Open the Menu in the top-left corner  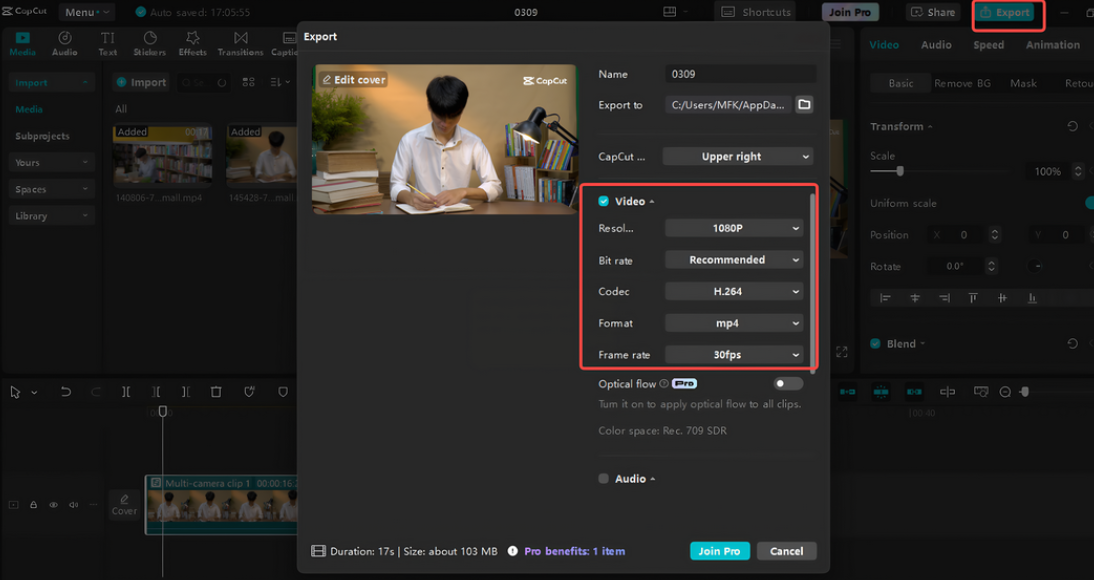coord(86,12)
